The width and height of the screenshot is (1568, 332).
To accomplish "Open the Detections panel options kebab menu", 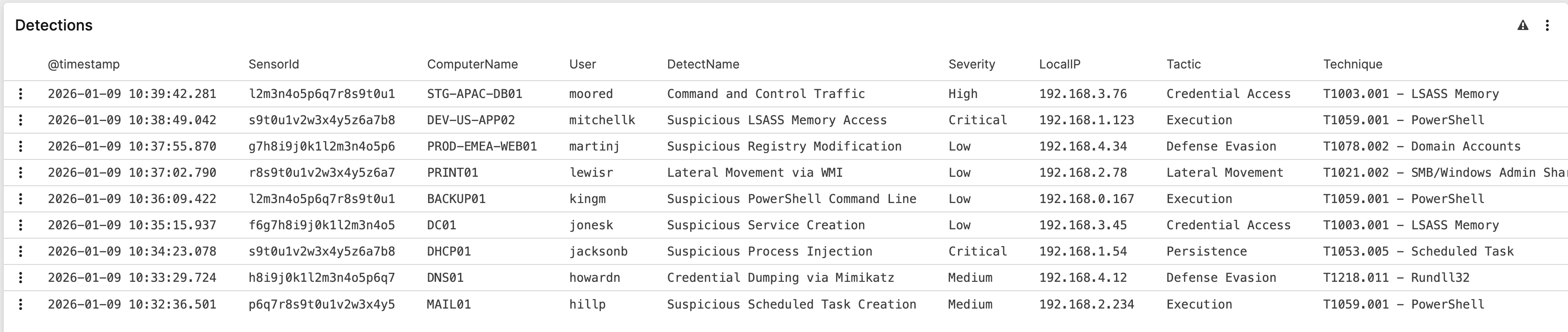I will (x=1548, y=25).
